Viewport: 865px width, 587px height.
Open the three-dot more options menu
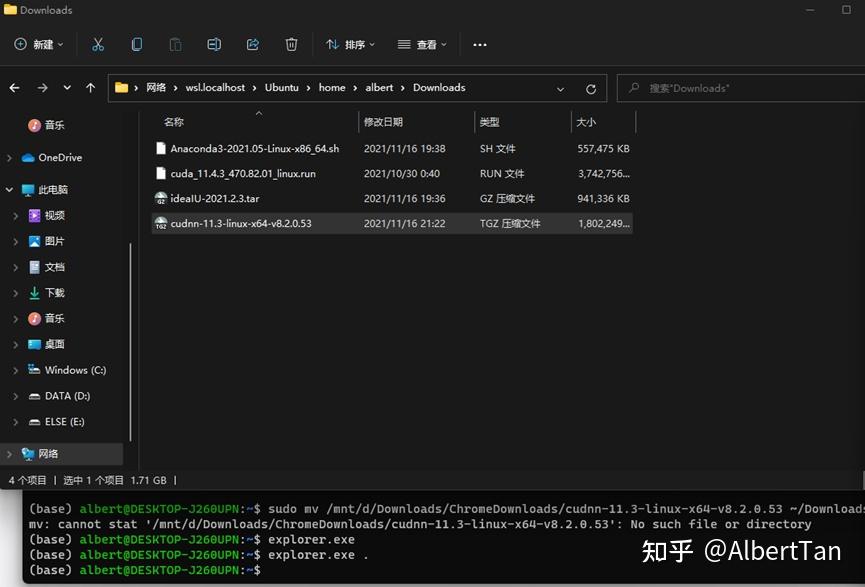click(480, 45)
